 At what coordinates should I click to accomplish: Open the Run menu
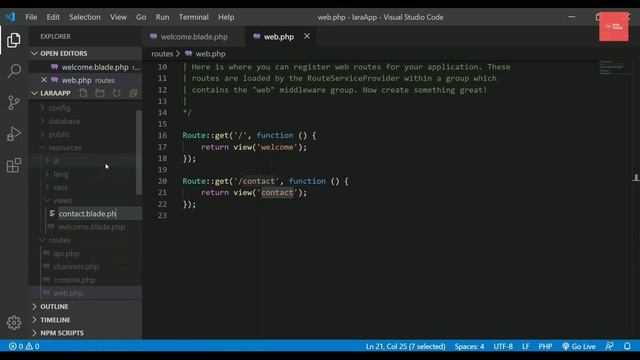click(162, 17)
